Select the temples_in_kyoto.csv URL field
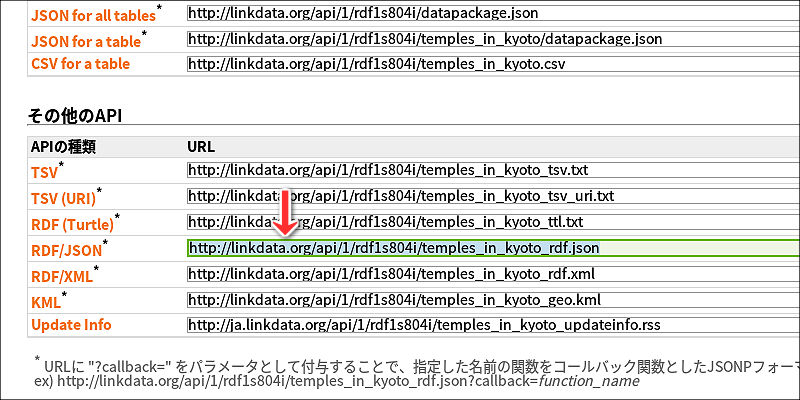This screenshot has width=800, height=400. pos(493,64)
